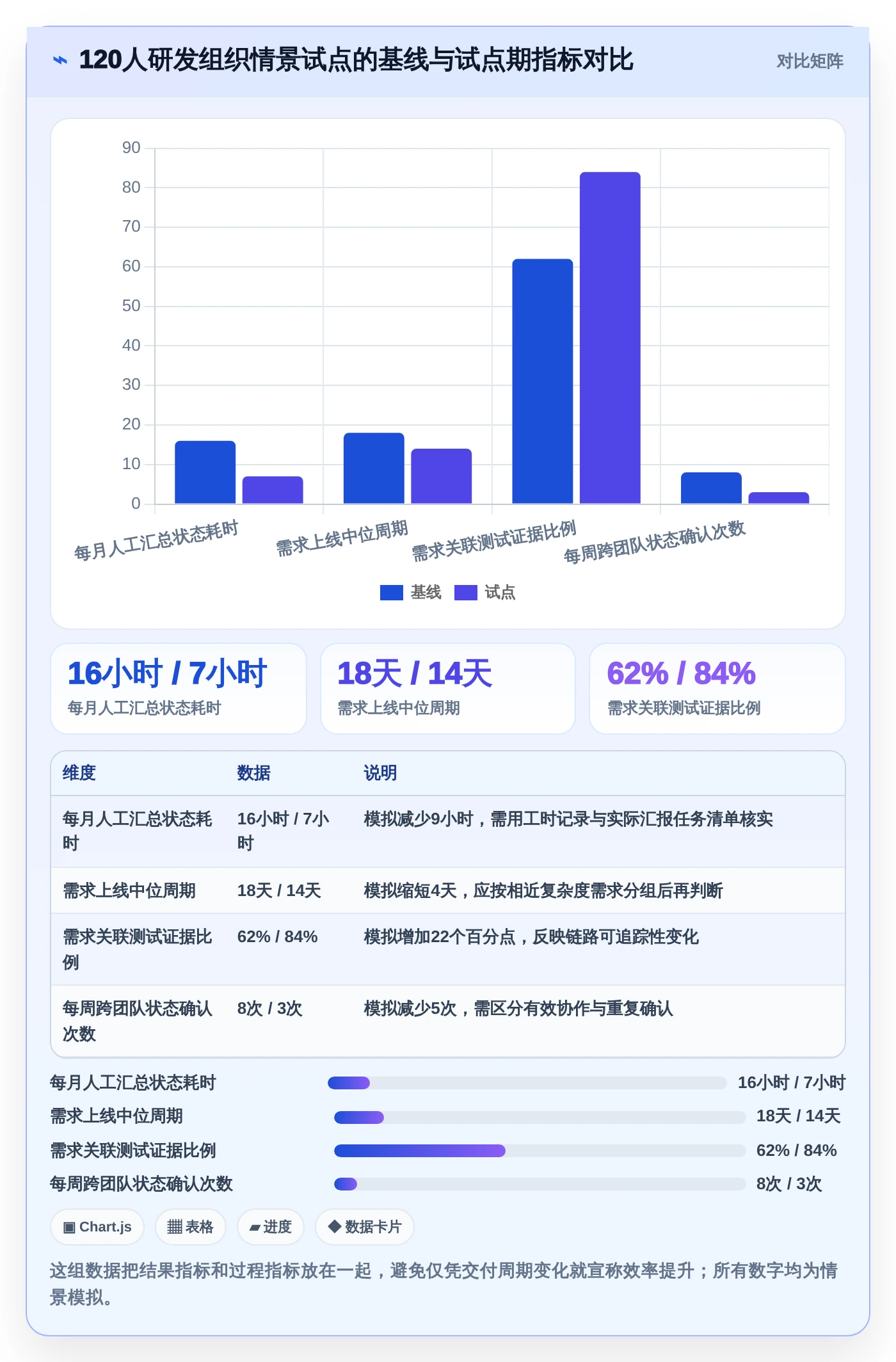Viewport: 896px width, 1362px height.
Task: Select the 数据卡片 tag
Action: pos(365,1227)
